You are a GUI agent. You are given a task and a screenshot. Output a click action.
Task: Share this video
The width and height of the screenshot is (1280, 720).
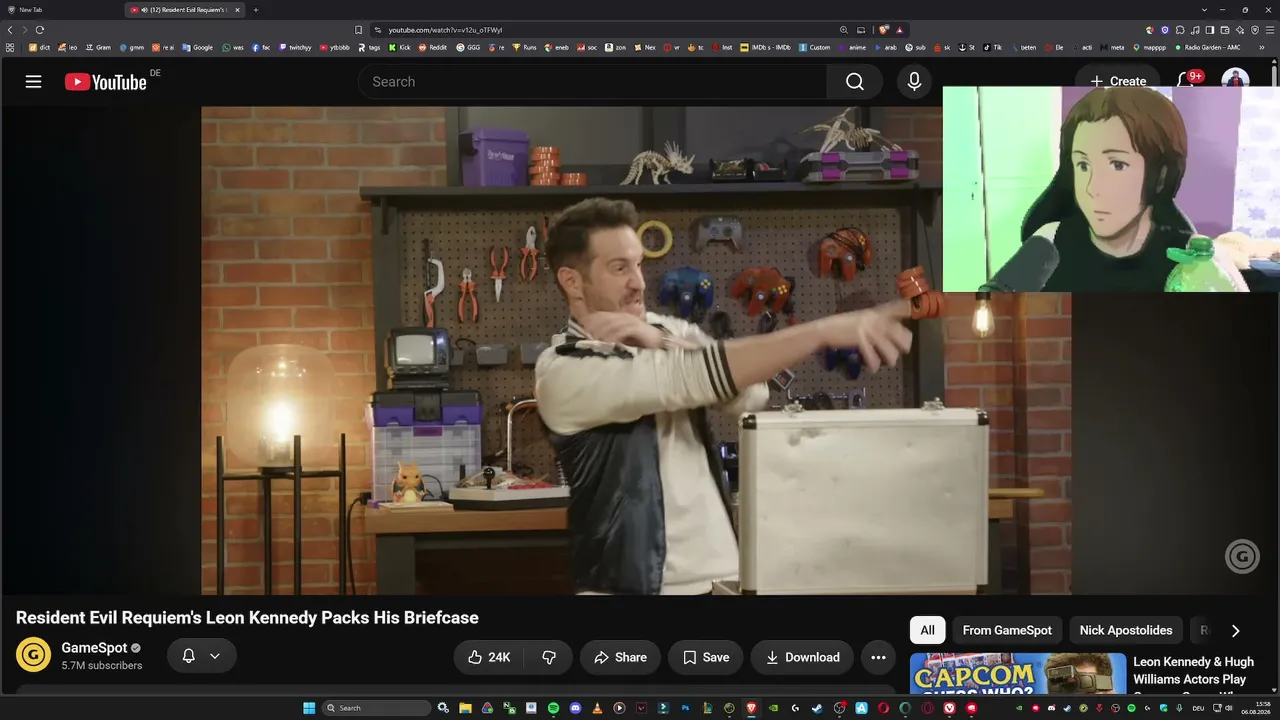tap(620, 657)
